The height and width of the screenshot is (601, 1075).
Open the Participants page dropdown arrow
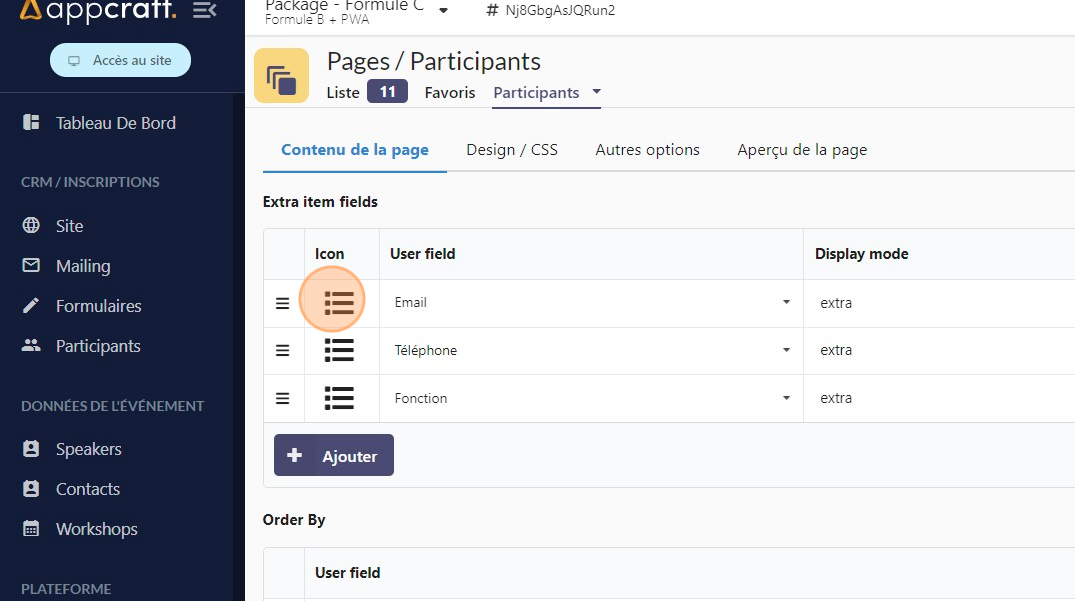(597, 92)
